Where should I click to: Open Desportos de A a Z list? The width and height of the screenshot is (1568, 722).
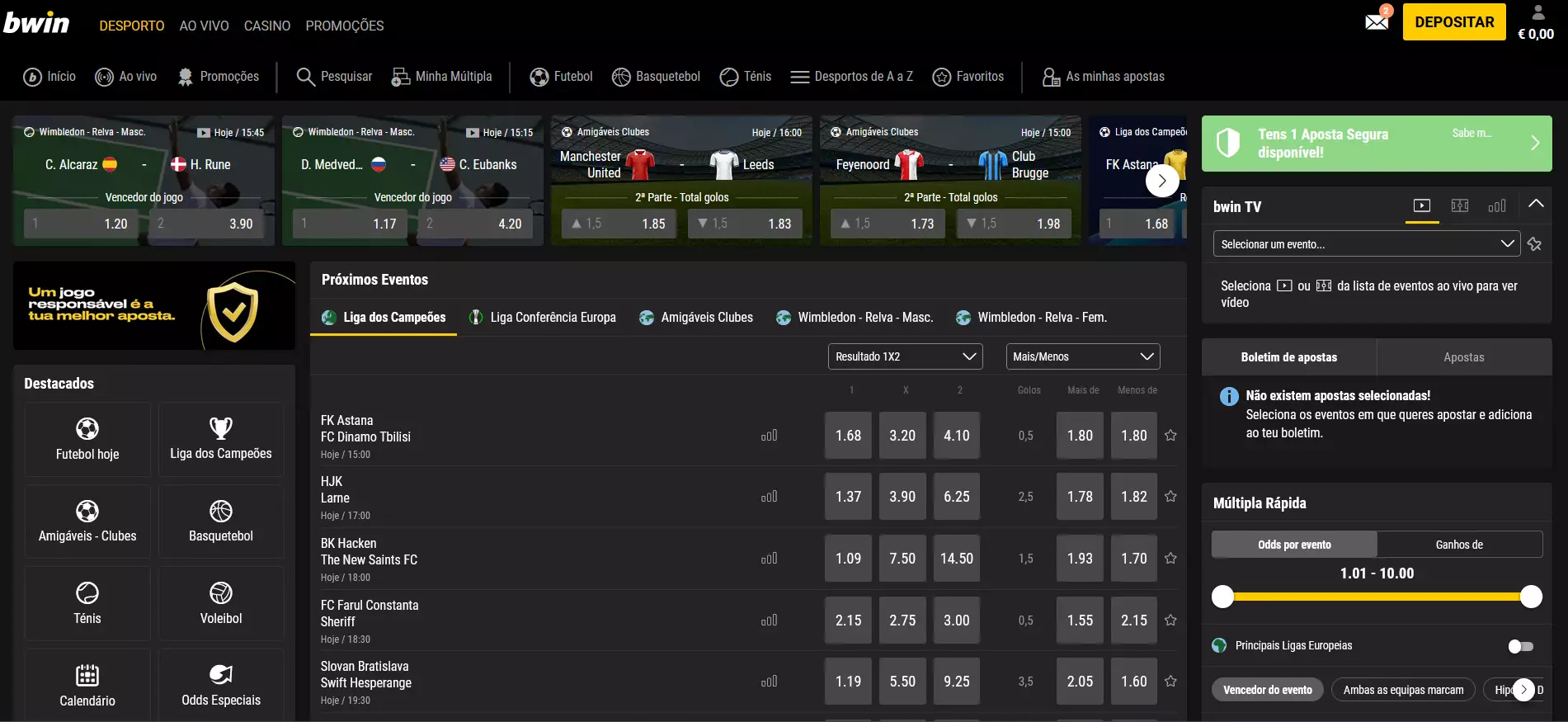[x=851, y=77]
